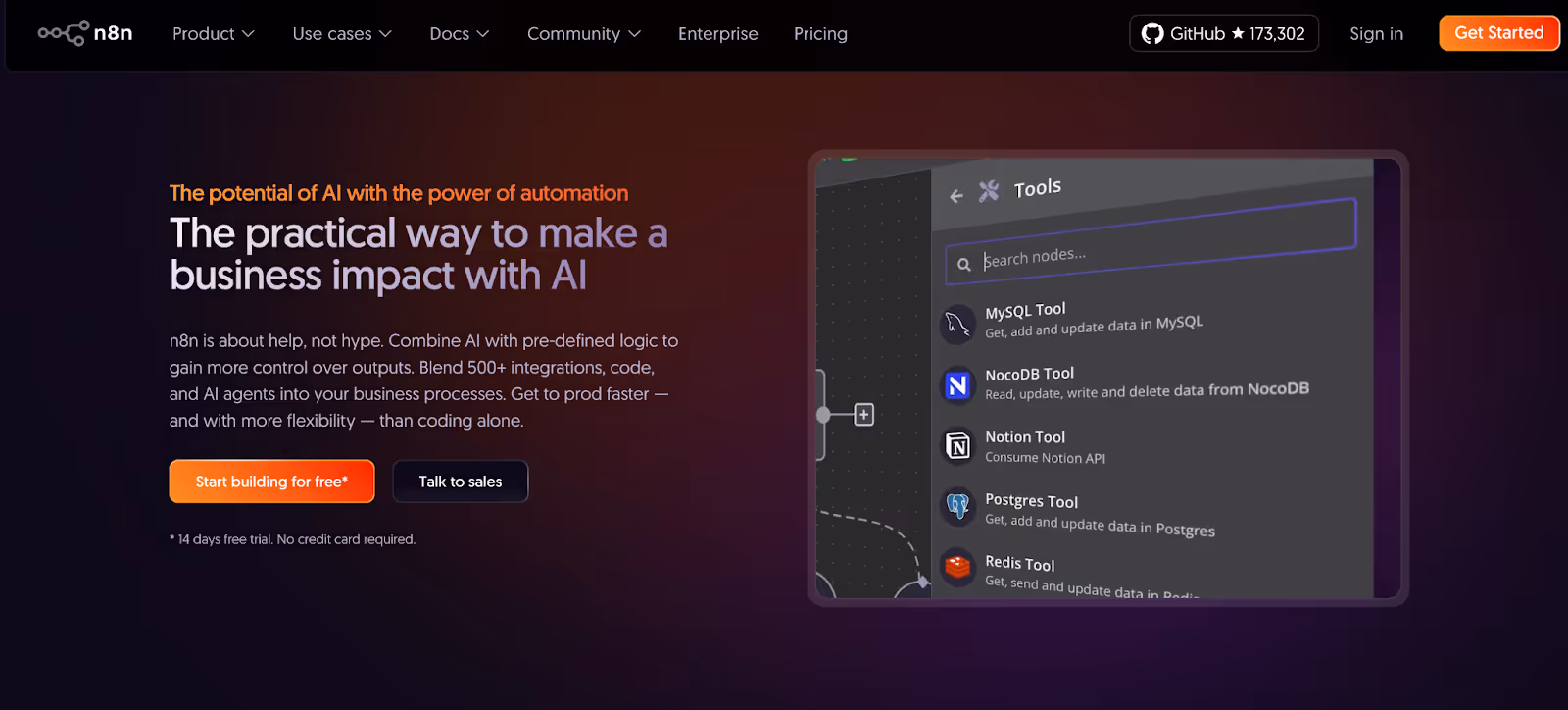Click the Notion Tool icon
1568x710 pixels.
click(957, 446)
